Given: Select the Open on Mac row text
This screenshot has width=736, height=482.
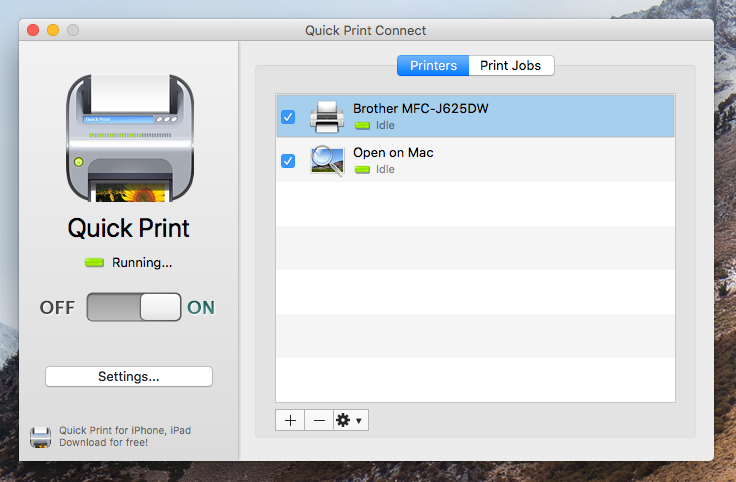Looking at the screenshot, I should pyautogui.click(x=393, y=153).
